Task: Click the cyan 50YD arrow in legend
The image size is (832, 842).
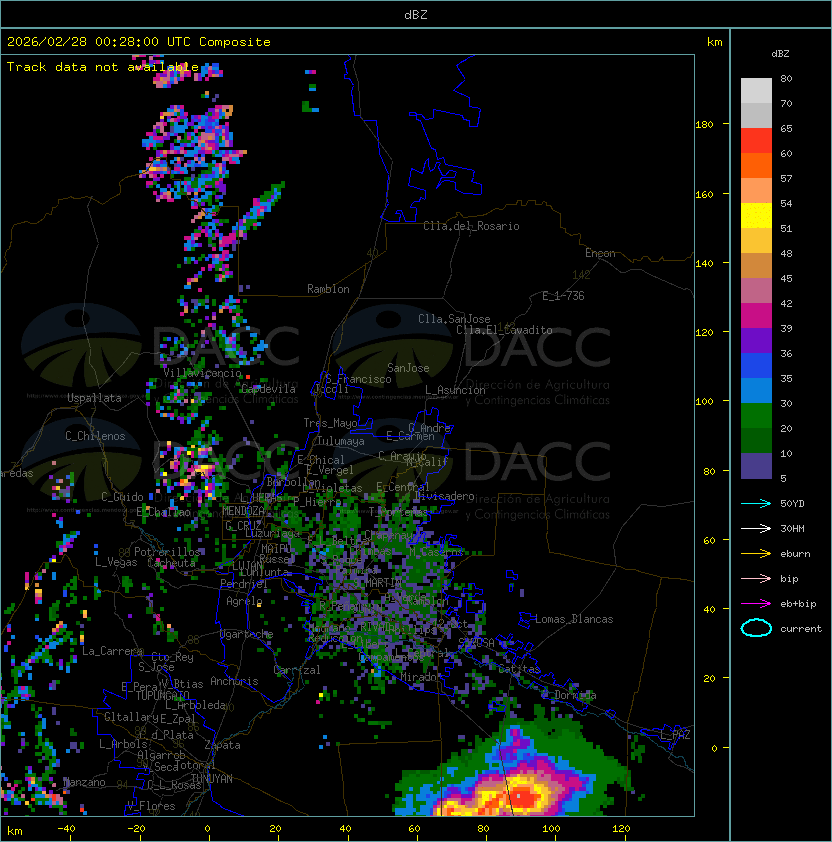Action: (x=756, y=504)
